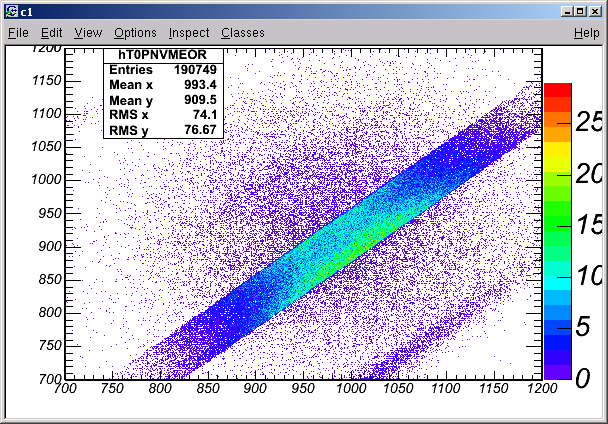This screenshot has height=424, width=608.
Task: Click the c1 window title text
Action: [x=26, y=12]
